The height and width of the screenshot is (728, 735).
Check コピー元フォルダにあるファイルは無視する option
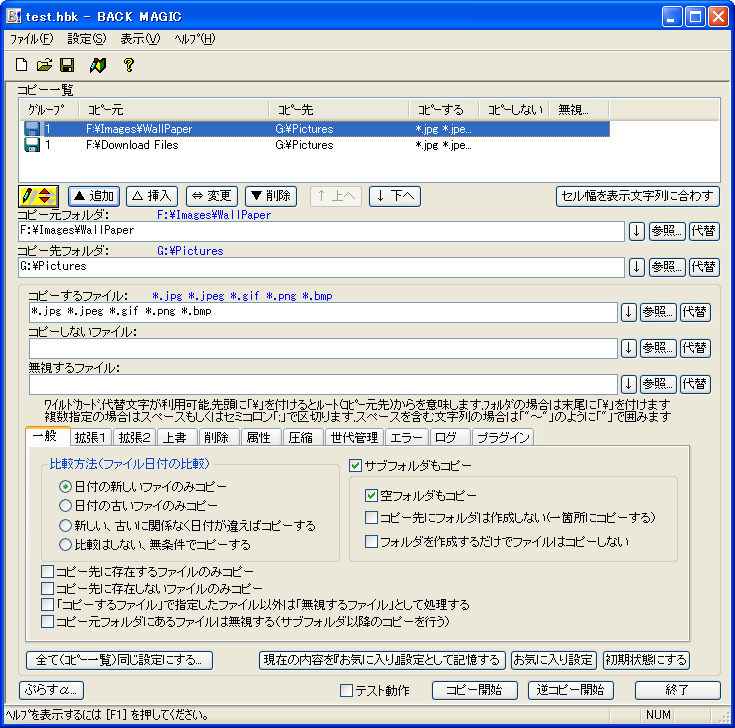tap(47, 622)
